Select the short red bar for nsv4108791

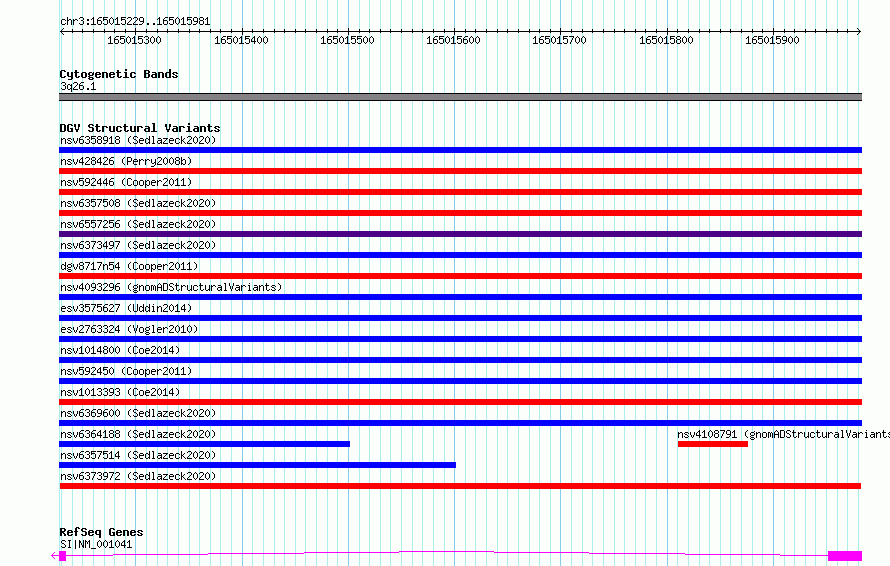point(713,444)
